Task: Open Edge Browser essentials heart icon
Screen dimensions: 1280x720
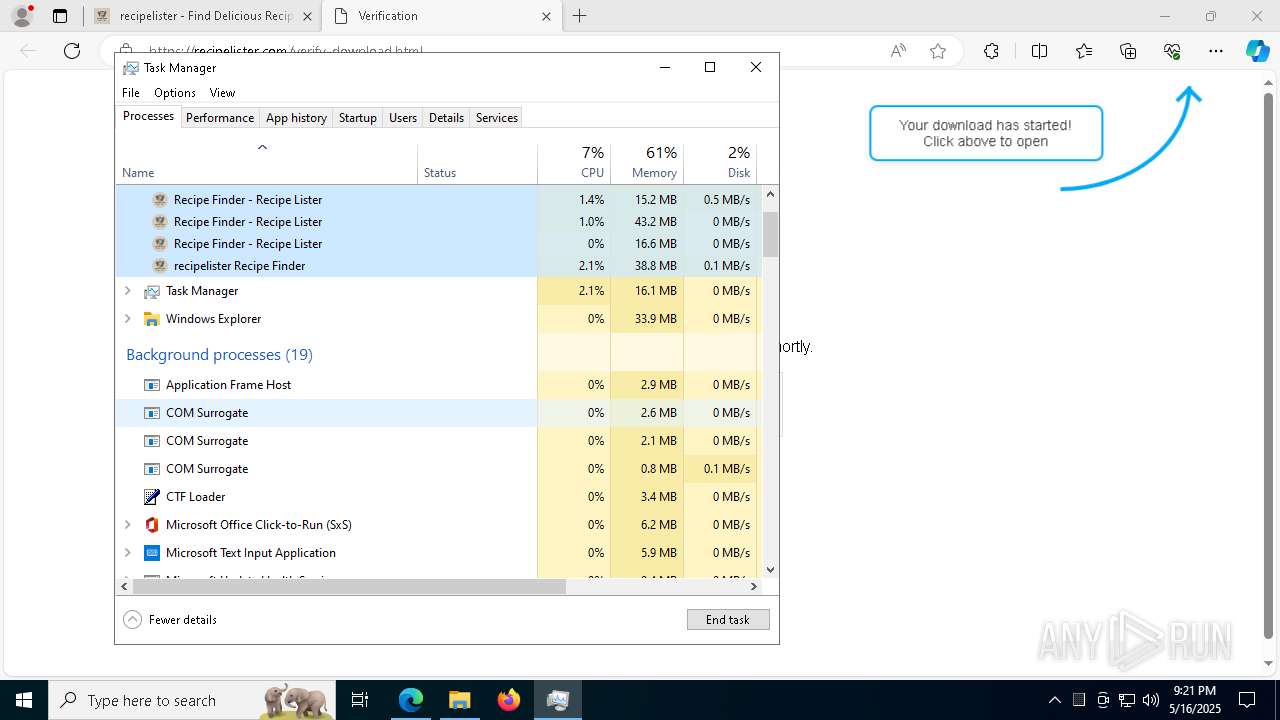Action: pyautogui.click(x=1172, y=51)
